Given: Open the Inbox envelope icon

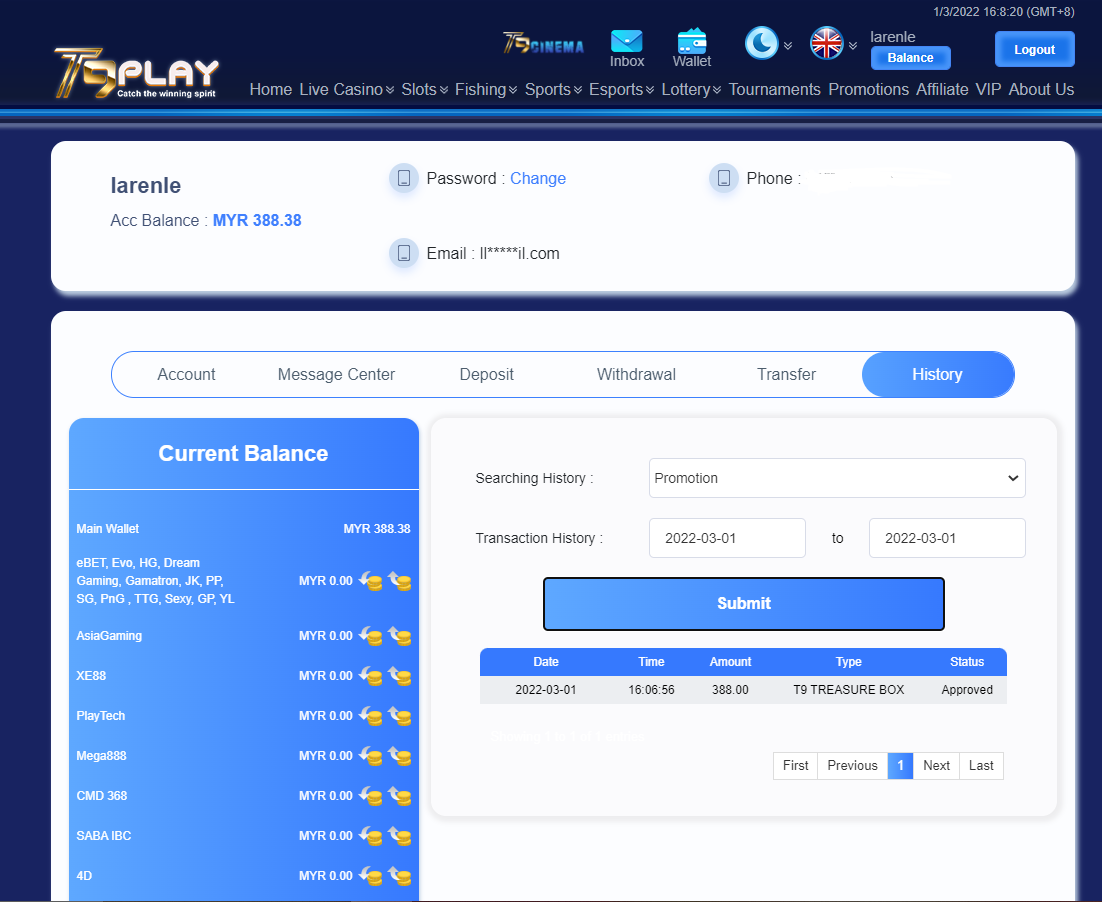Looking at the screenshot, I should pos(627,42).
